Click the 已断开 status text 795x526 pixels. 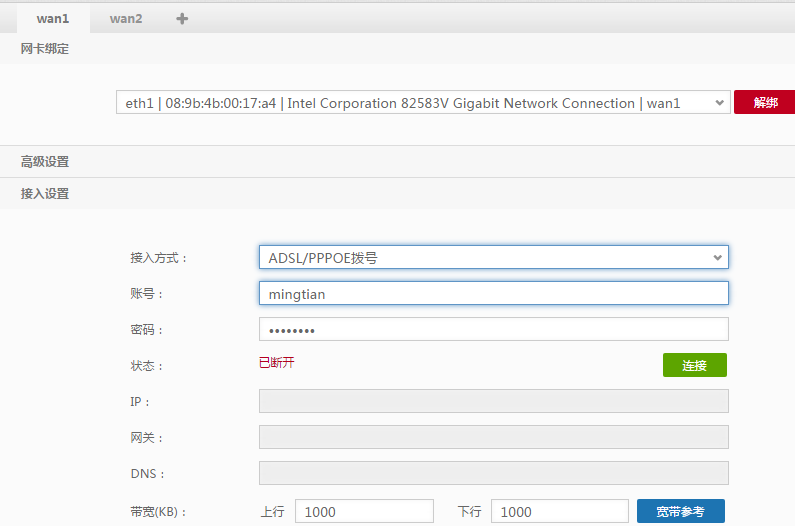coord(277,362)
